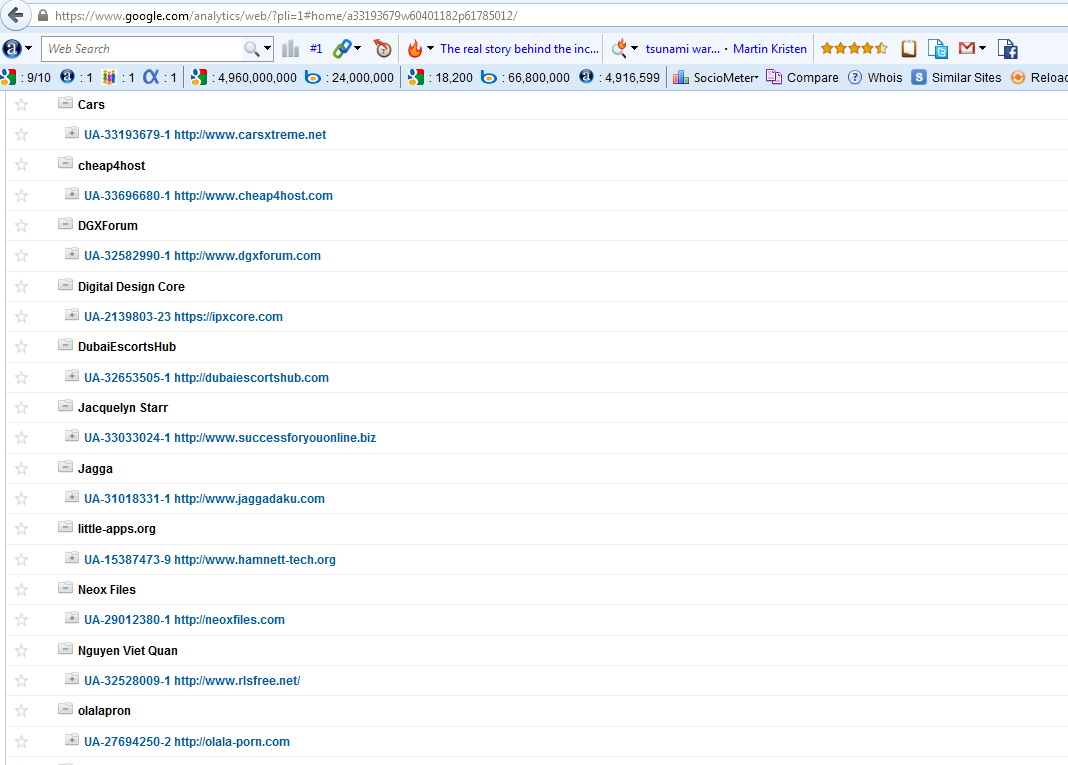Click the Facebook share toolbar icon
Screen dimensions: 1068x765
point(1007,48)
